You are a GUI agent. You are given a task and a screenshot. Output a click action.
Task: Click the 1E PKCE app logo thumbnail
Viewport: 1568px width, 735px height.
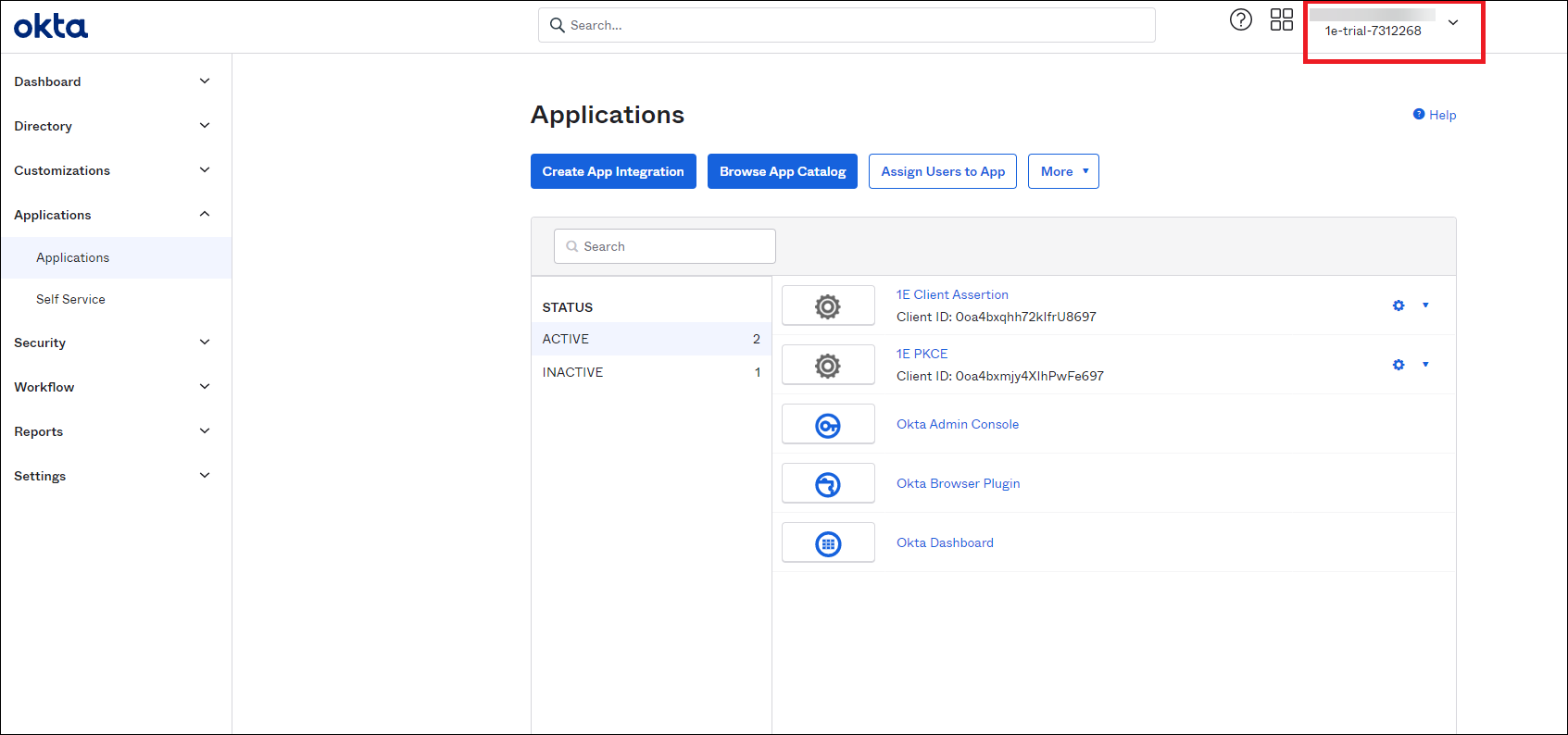(827, 366)
